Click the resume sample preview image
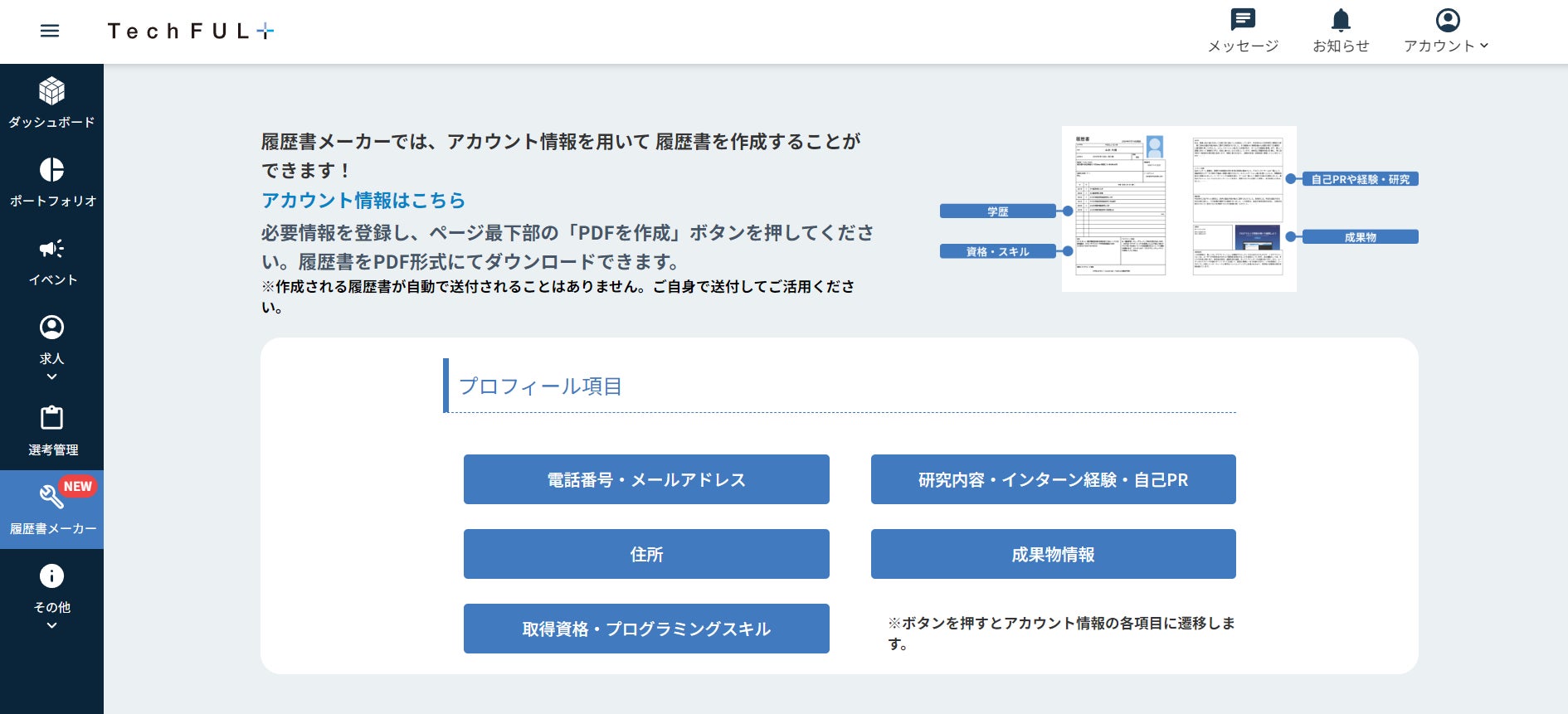1568x714 pixels. 1179,209
